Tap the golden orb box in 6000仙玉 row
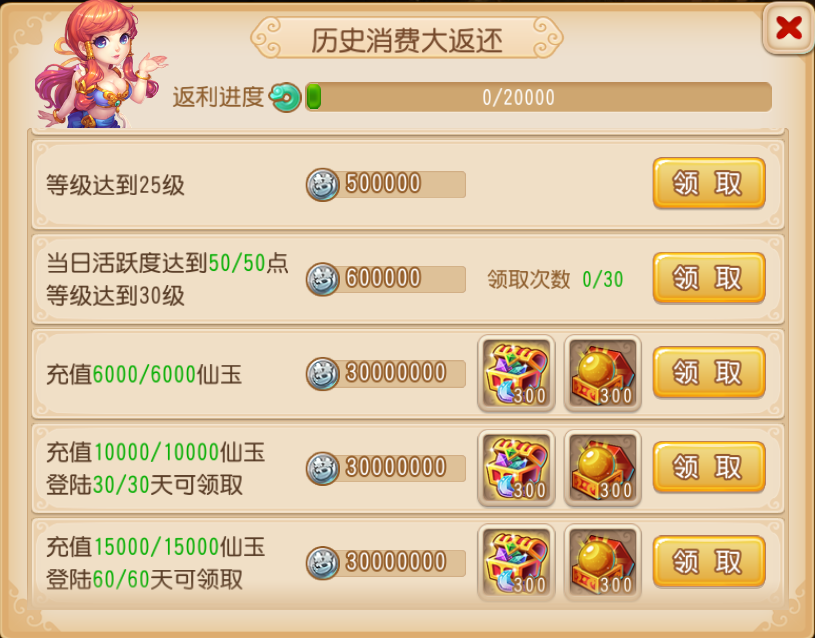Viewport: 815px width, 638px height. coord(602,373)
